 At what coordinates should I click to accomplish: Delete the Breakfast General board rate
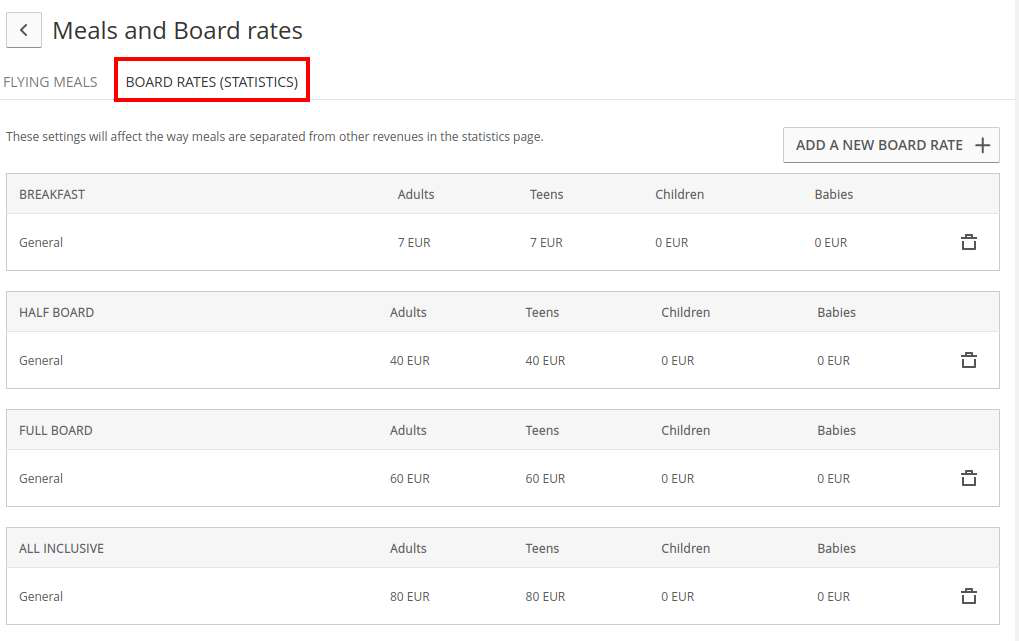pyautogui.click(x=968, y=242)
